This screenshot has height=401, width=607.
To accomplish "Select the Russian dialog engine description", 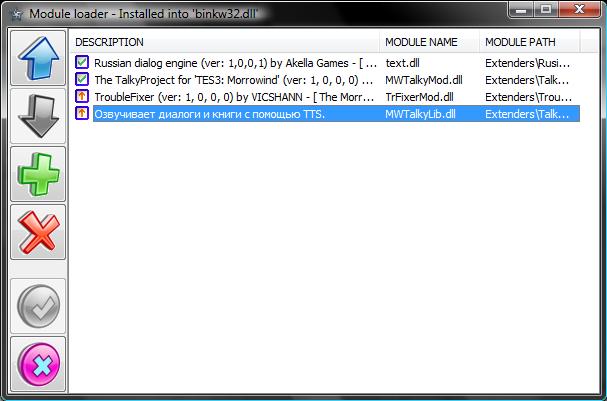I will tap(235, 63).
